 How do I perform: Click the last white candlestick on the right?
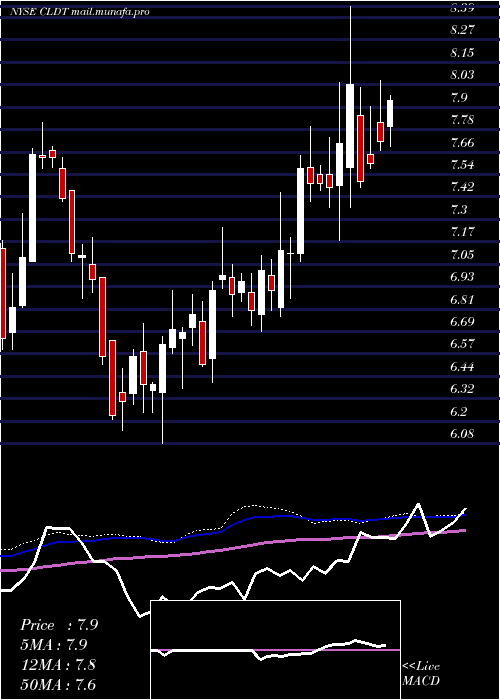[x=390, y=113]
